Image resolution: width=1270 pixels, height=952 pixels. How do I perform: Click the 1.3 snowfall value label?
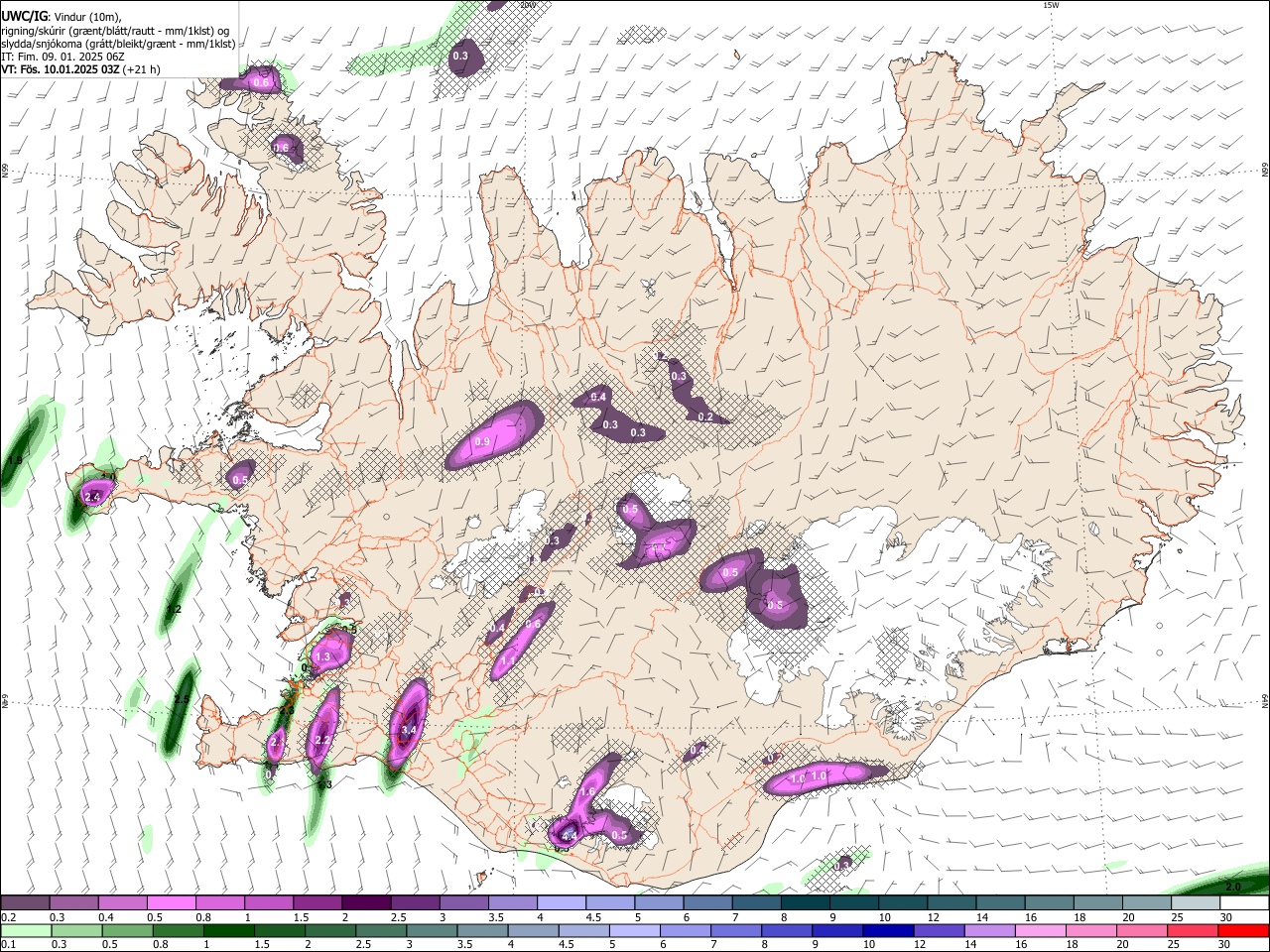[x=322, y=656]
